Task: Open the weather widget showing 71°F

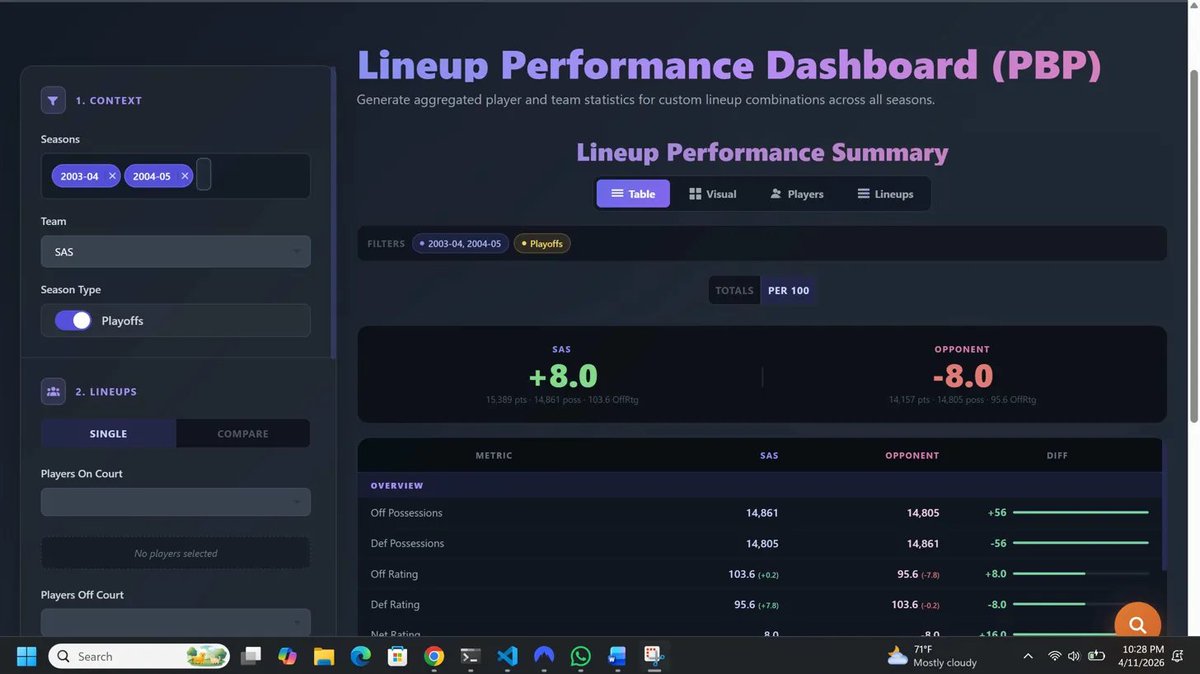Action: [932, 656]
